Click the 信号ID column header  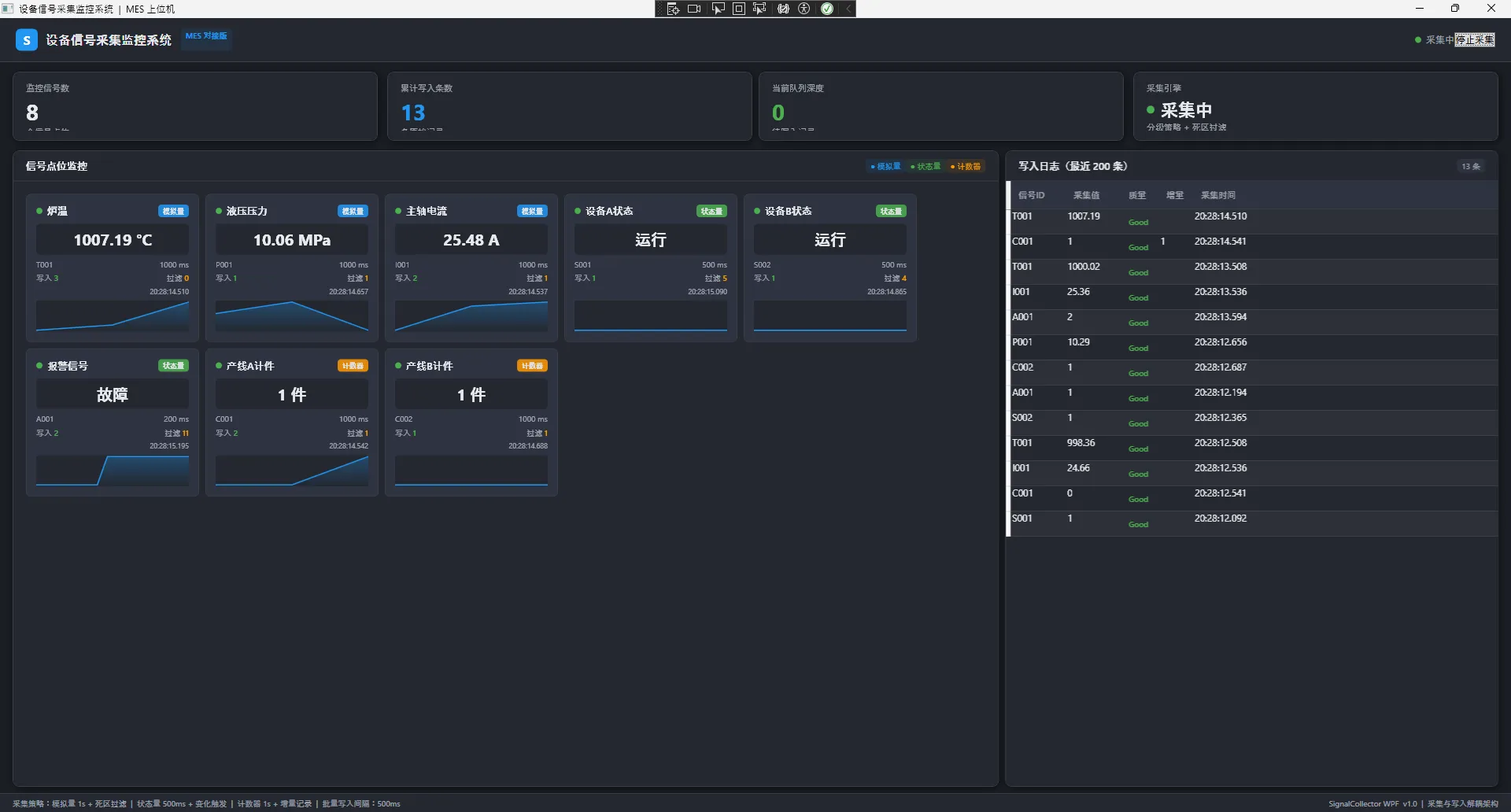click(1031, 195)
